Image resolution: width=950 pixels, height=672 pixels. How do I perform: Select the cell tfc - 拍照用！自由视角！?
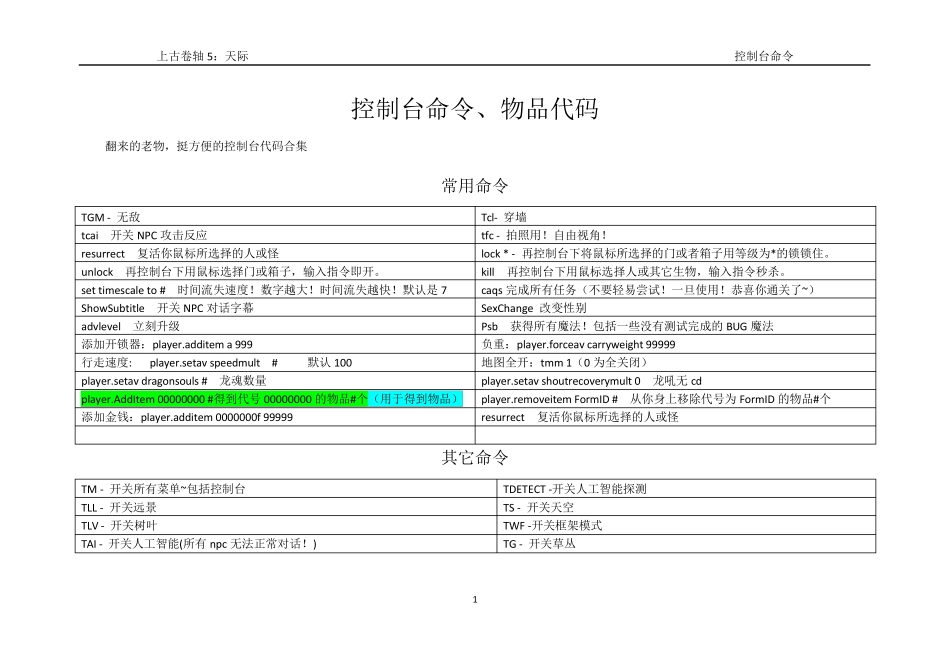(x=676, y=235)
